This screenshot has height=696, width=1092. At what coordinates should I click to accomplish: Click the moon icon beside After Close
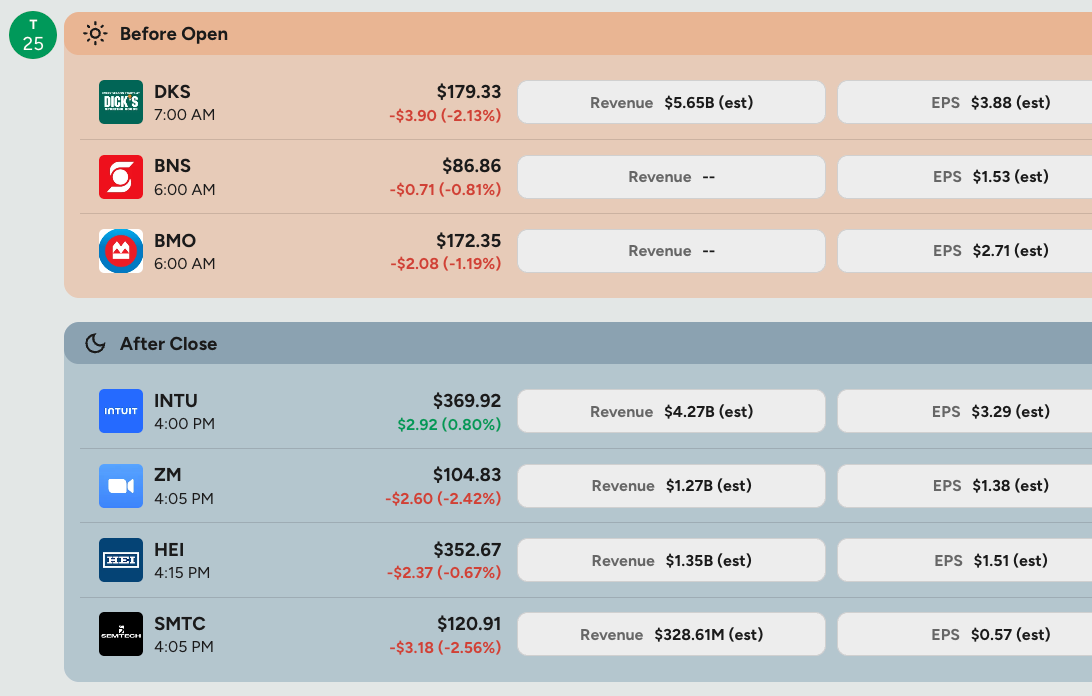(x=95, y=343)
